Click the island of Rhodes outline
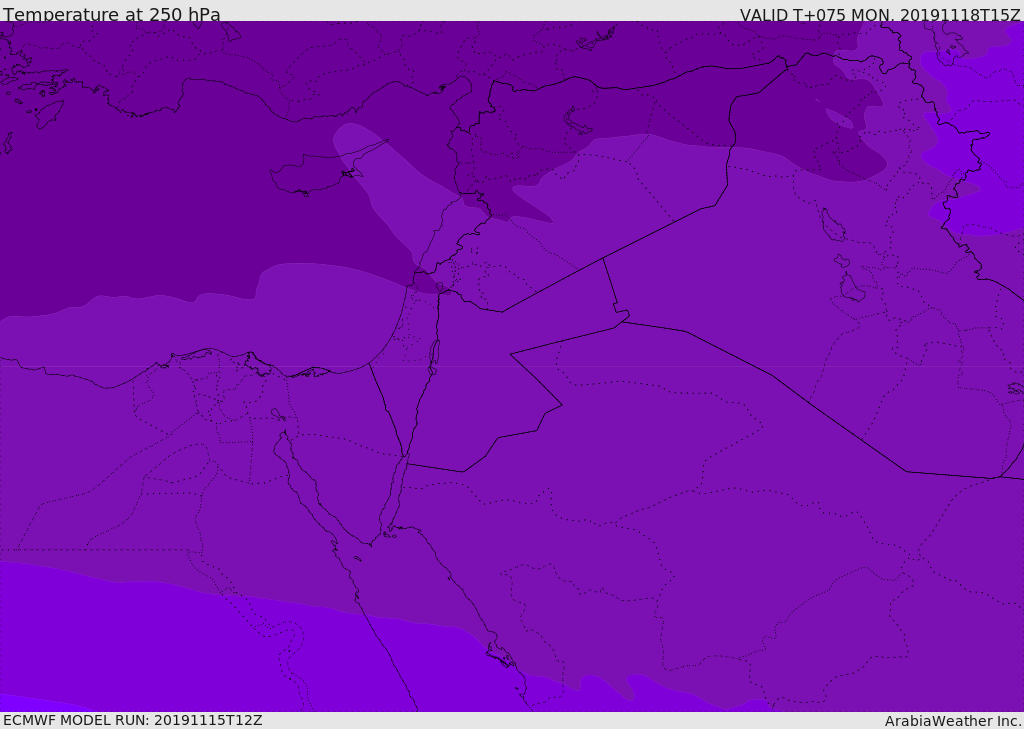The width and height of the screenshot is (1024, 729). [50, 113]
